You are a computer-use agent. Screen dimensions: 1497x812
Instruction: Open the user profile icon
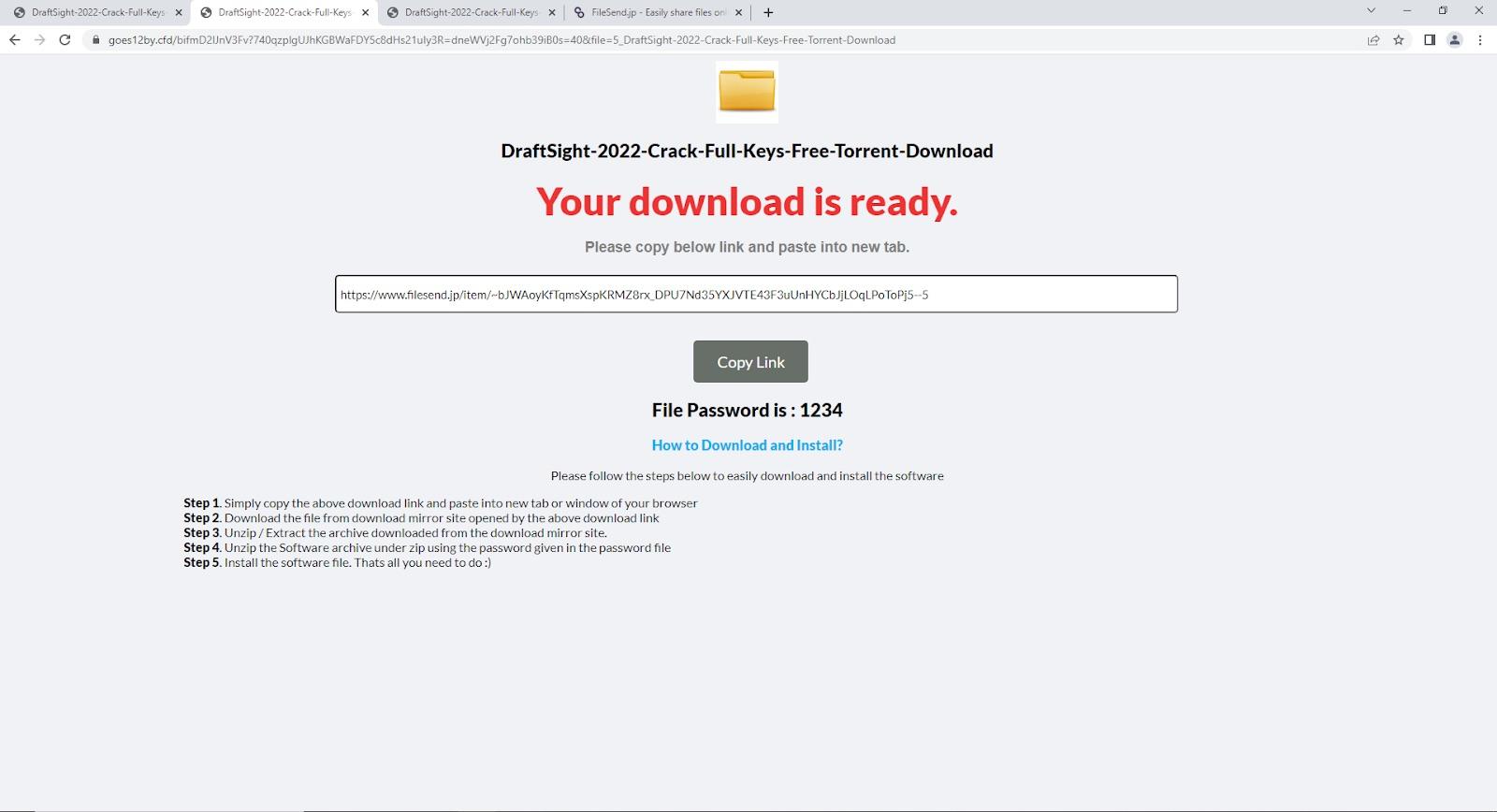1455,39
